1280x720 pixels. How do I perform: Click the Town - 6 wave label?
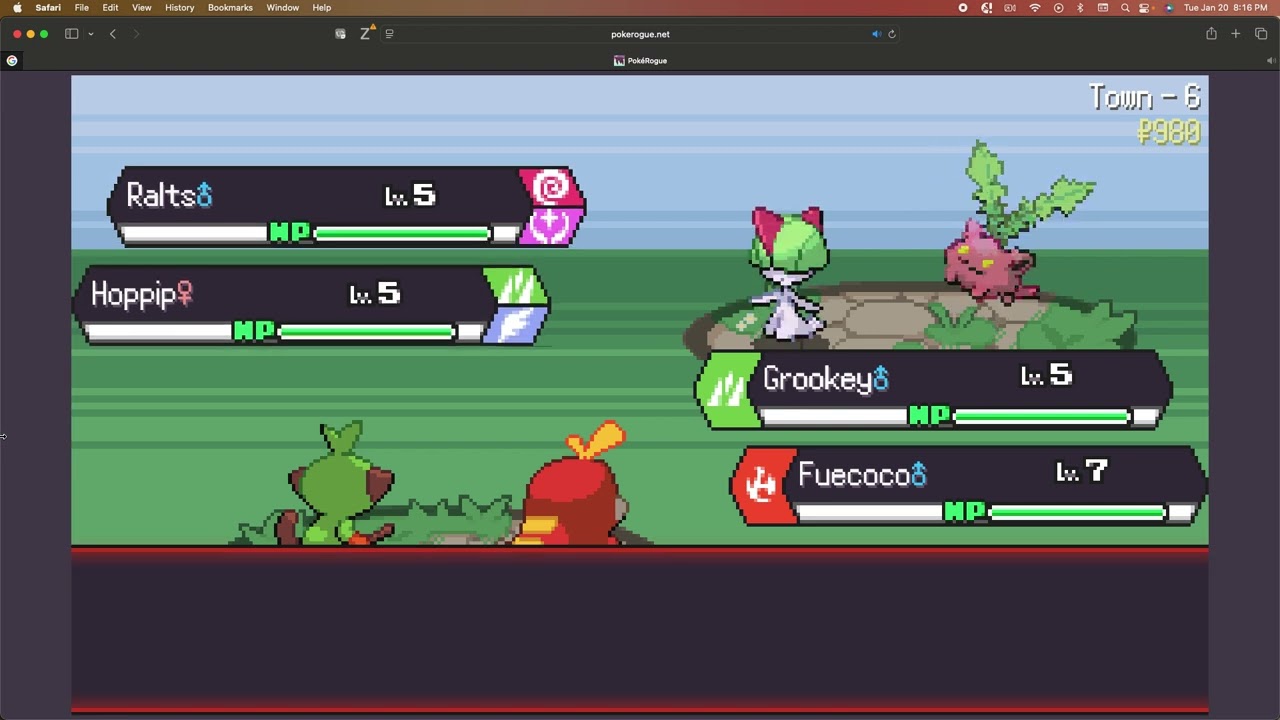pos(1144,97)
